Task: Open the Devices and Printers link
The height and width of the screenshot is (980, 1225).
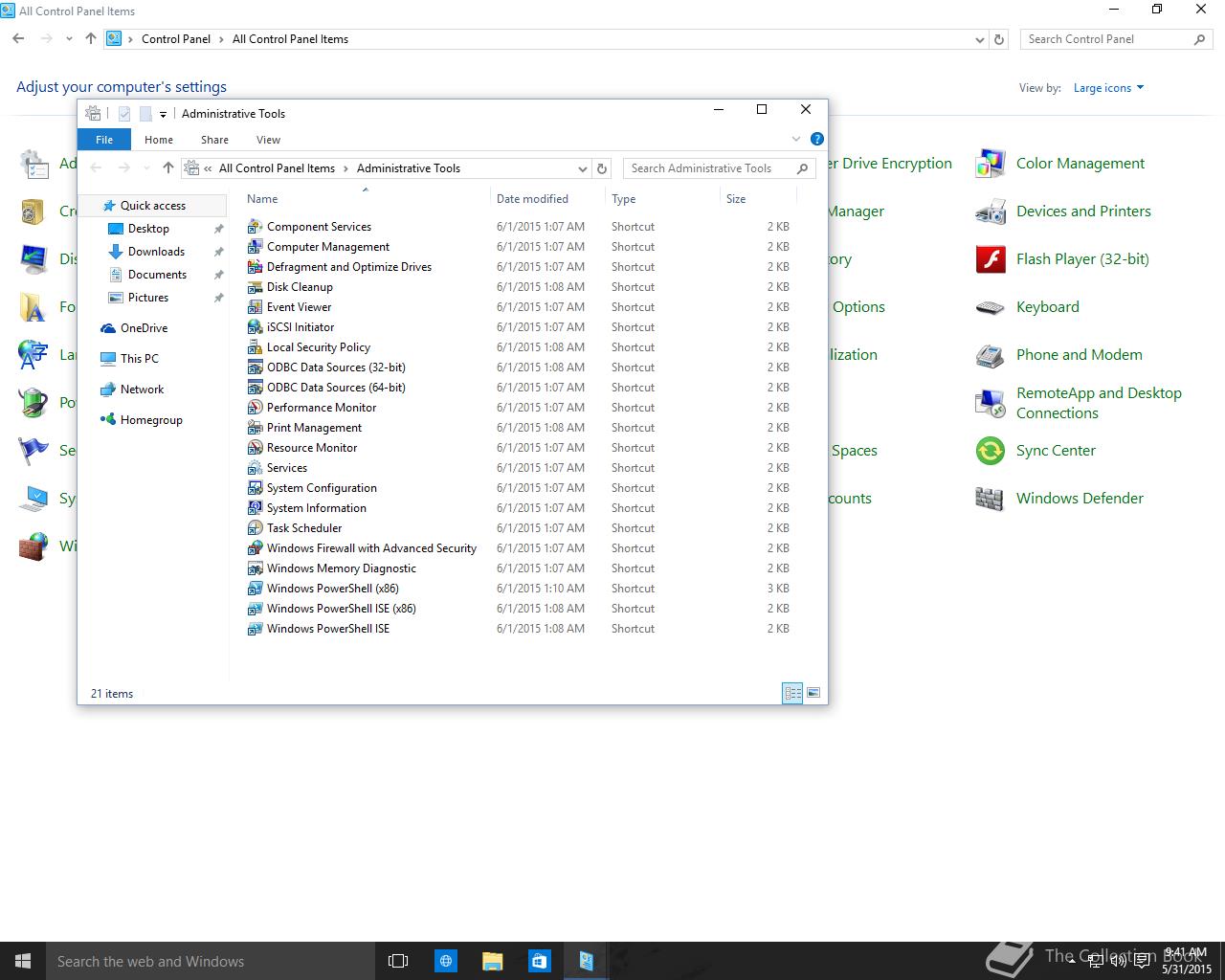Action: pyautogui.click(x=1083, y=212)
